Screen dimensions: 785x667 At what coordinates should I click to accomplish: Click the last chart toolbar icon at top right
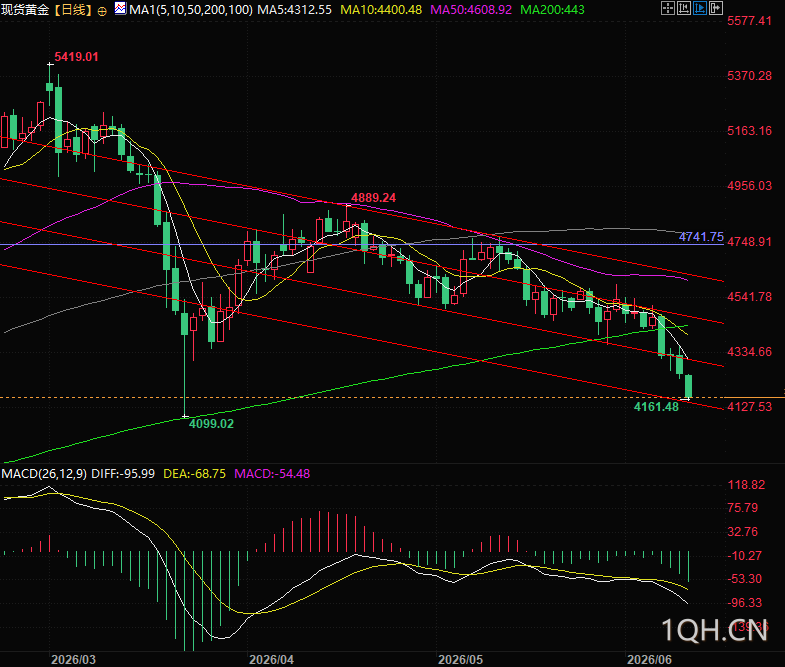[x=716, y=8]
